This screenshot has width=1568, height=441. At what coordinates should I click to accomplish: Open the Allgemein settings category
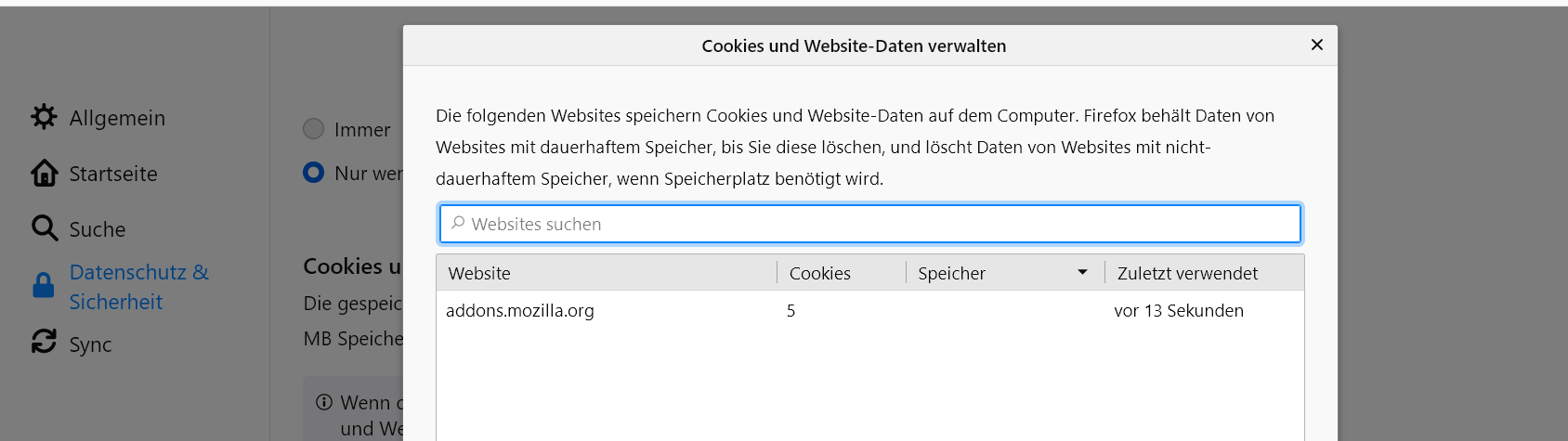[x=117, y=118]
